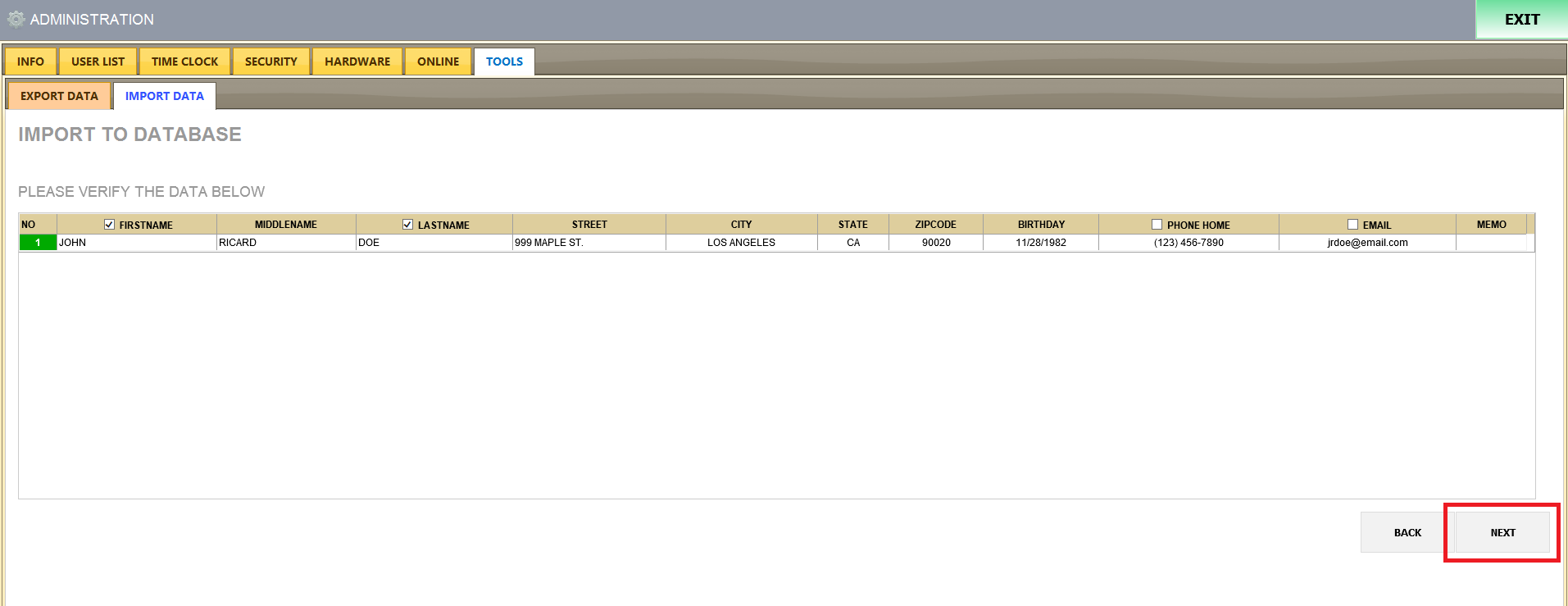Check the EMAIL column checkbox

click(1352, 225)
